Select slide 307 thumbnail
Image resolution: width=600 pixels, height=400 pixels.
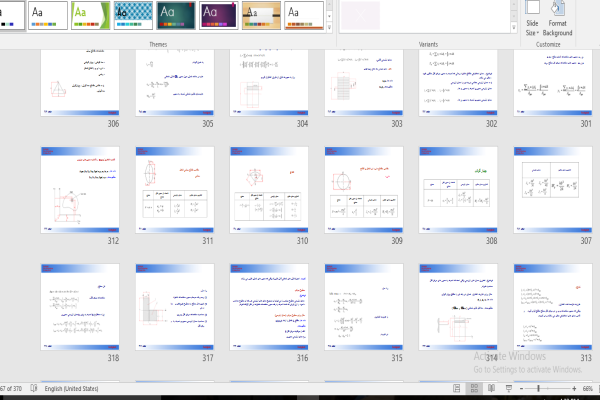[553, 190]
